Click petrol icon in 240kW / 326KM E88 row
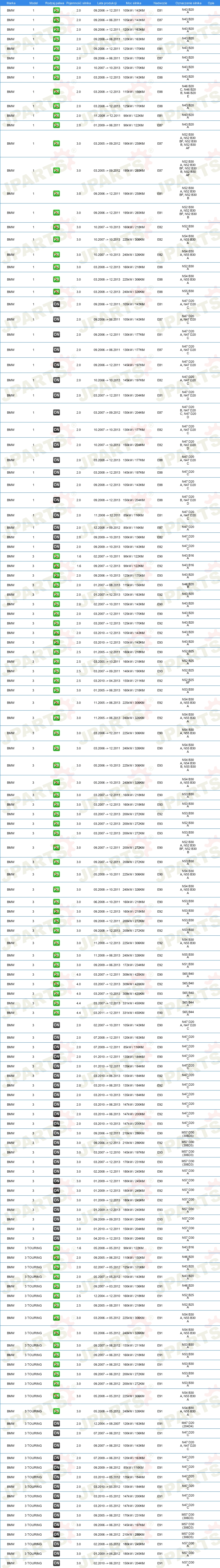This screenshot has height=1568, width=220. (56, 292)
